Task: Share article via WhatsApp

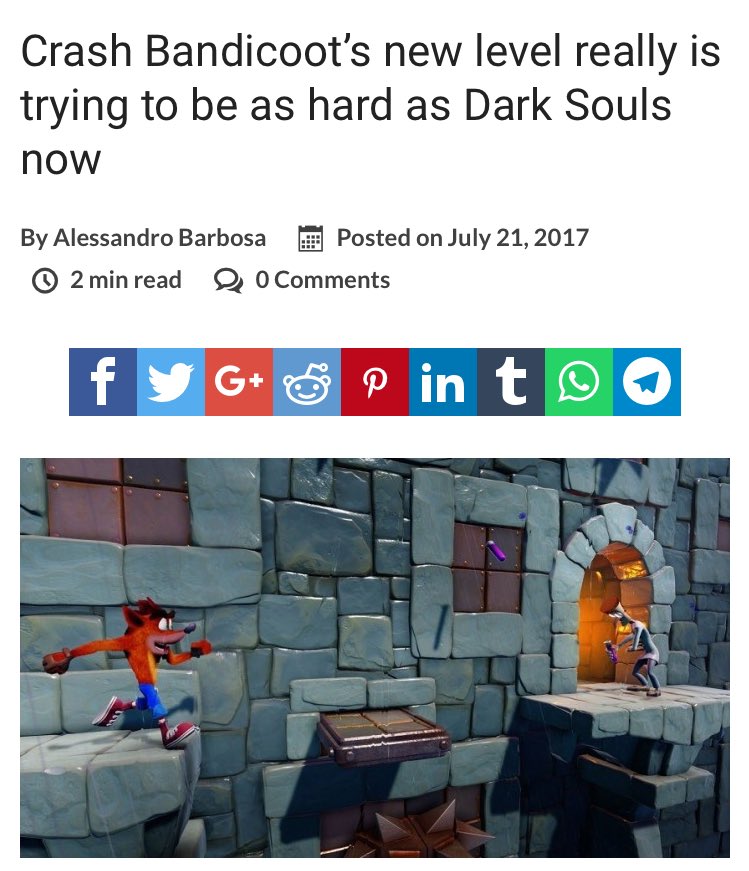Action: point(579,382)
